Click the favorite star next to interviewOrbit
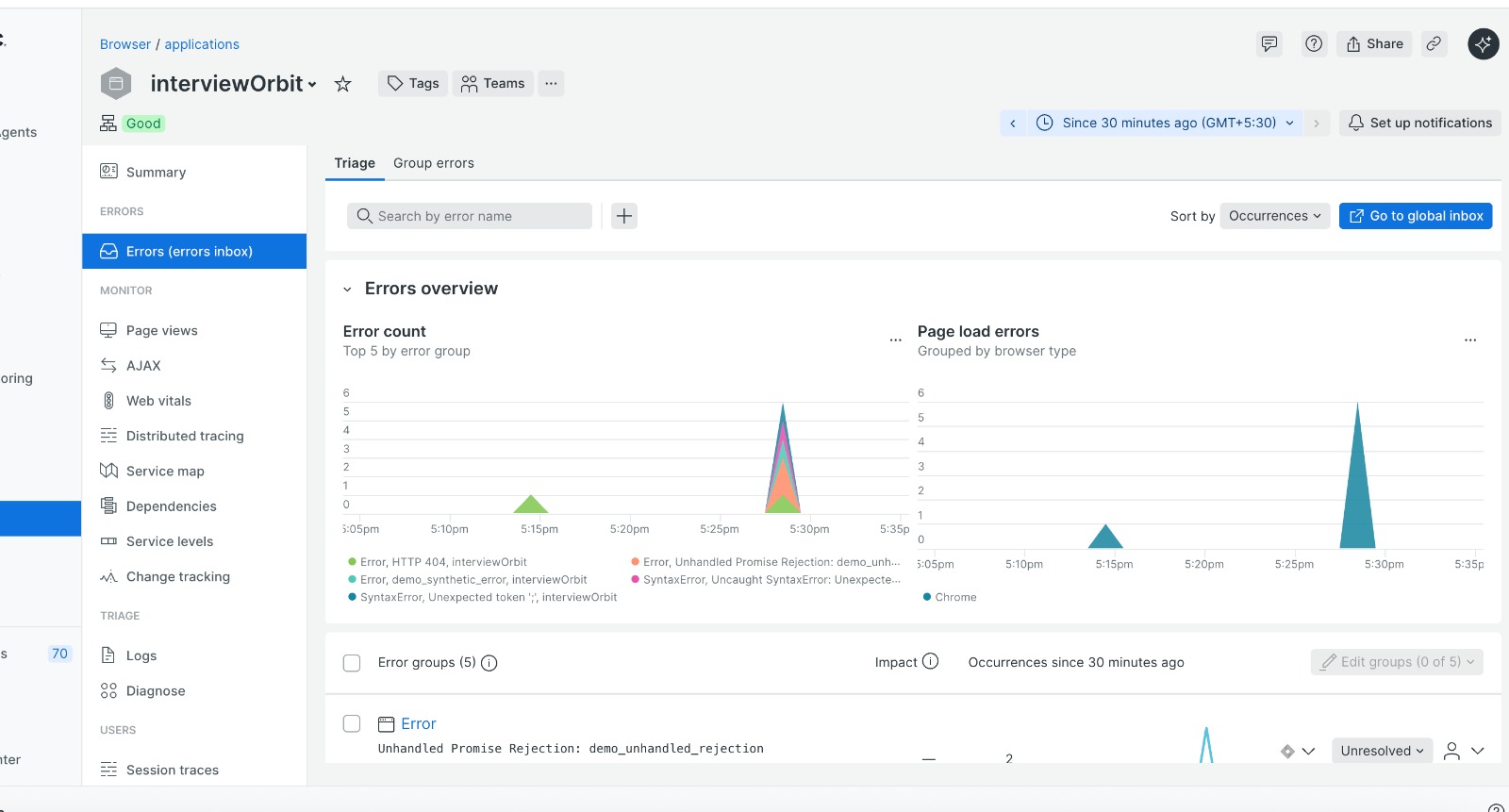 point(343,84)
